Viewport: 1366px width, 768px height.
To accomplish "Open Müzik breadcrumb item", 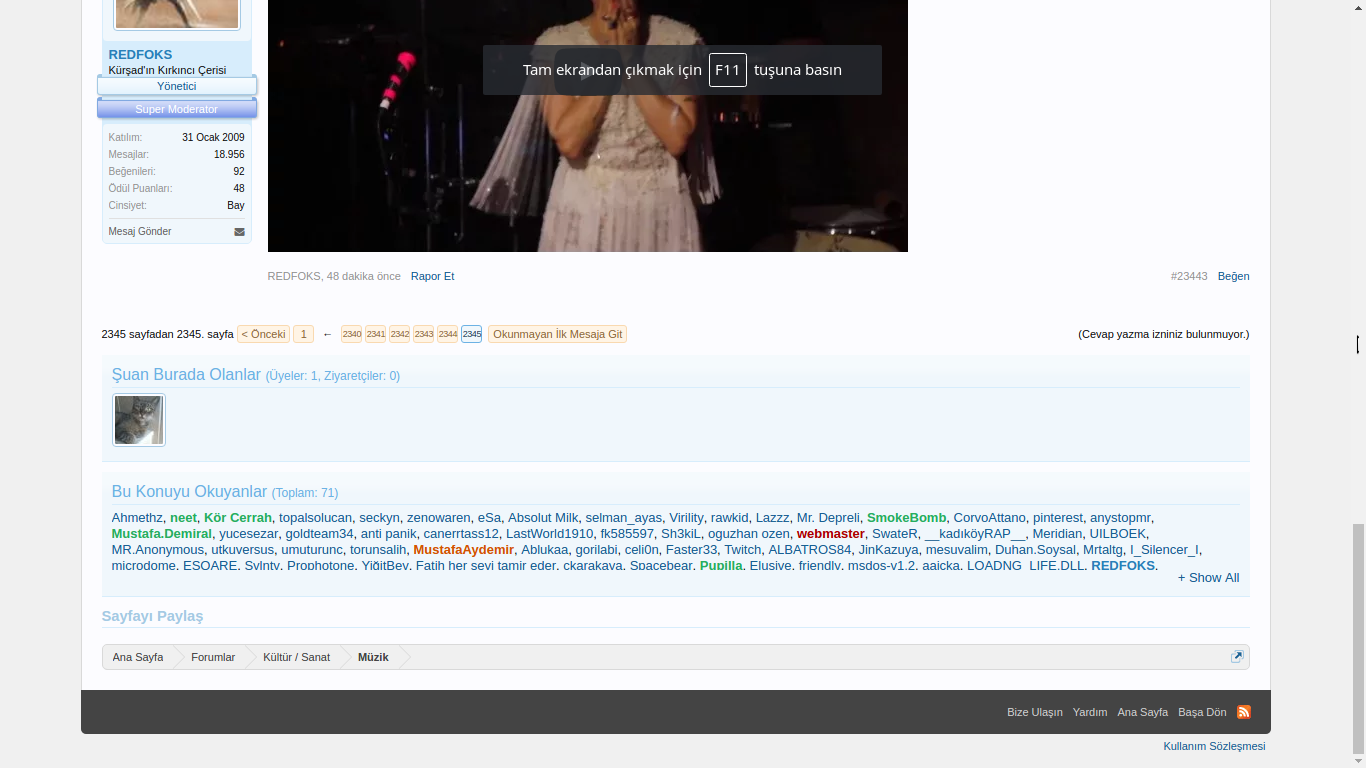I will pyautogui.click(x=373, y=657).
